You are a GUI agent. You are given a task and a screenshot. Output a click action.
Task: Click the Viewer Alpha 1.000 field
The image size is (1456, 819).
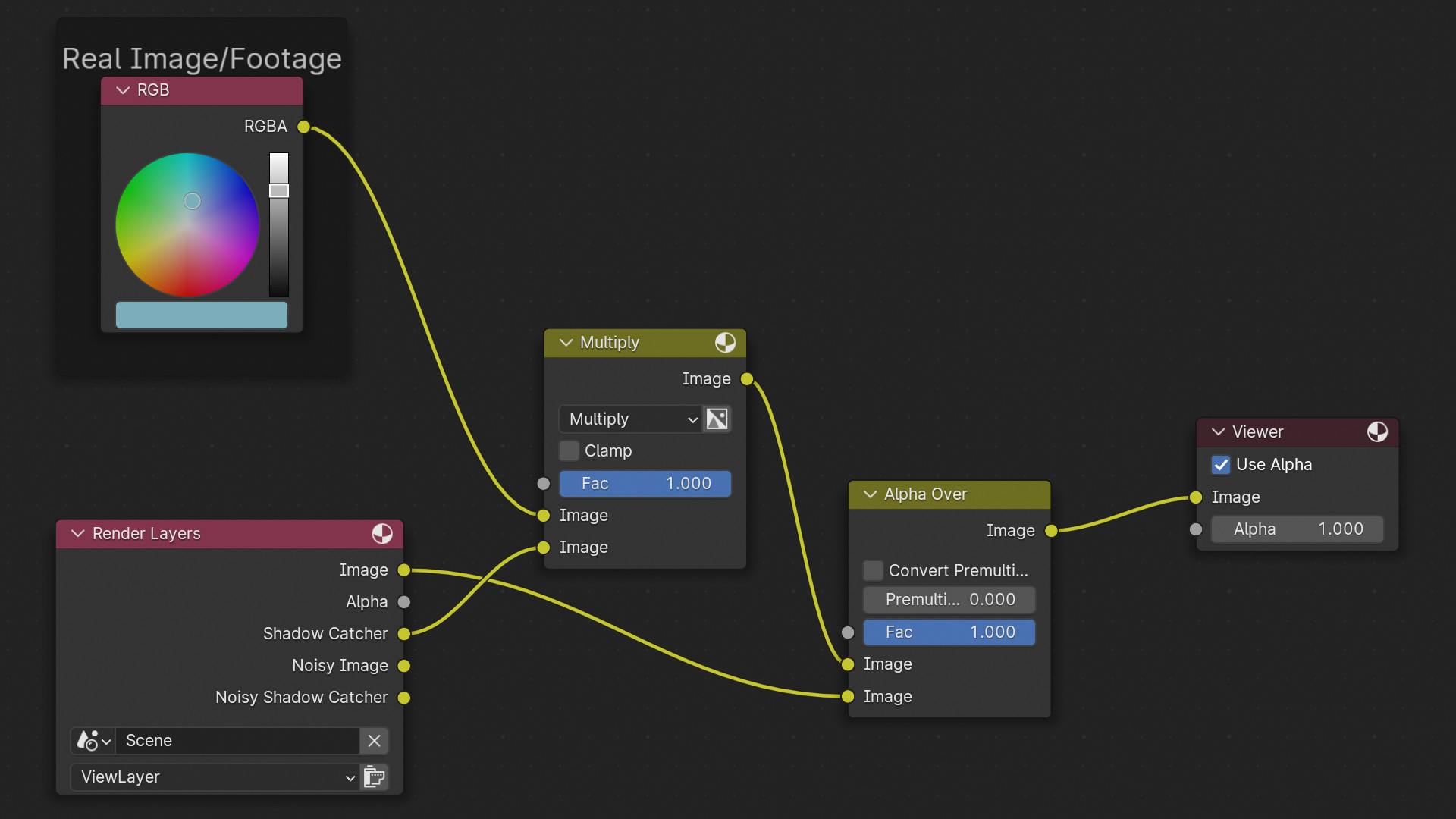point(1297,529)
